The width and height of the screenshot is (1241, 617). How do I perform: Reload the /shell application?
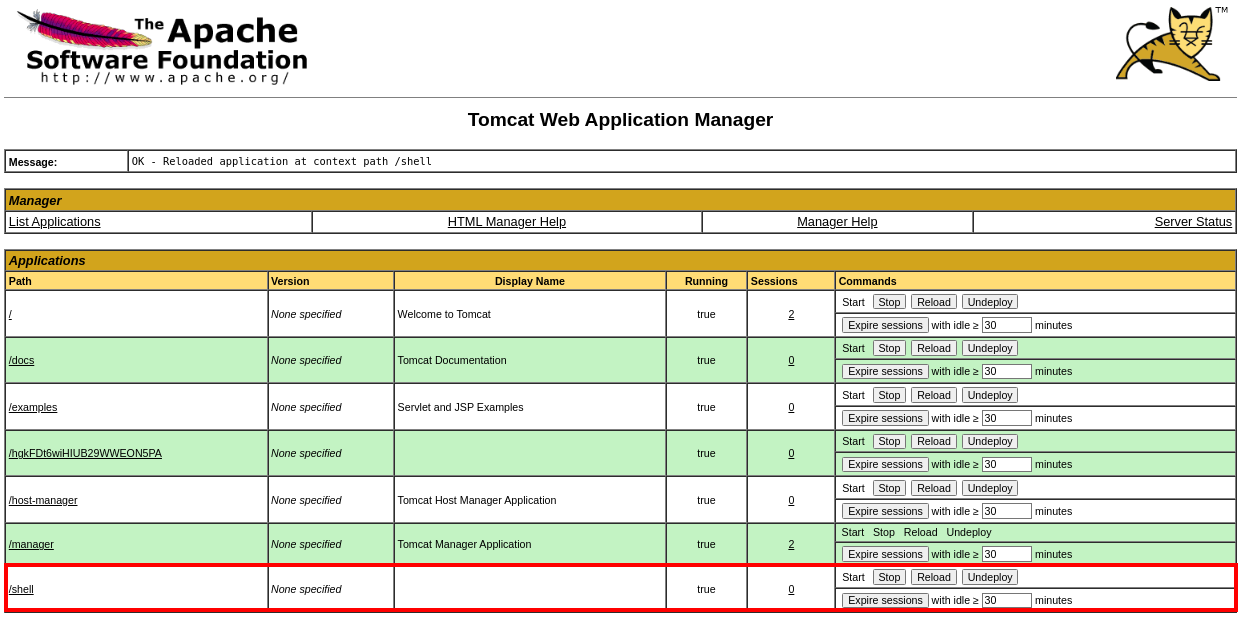[934, 577]
